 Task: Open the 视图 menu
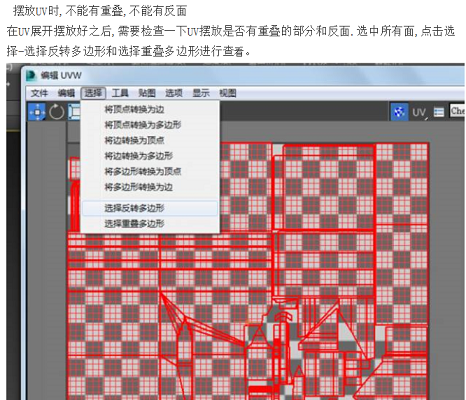click(x=228, y=93)
